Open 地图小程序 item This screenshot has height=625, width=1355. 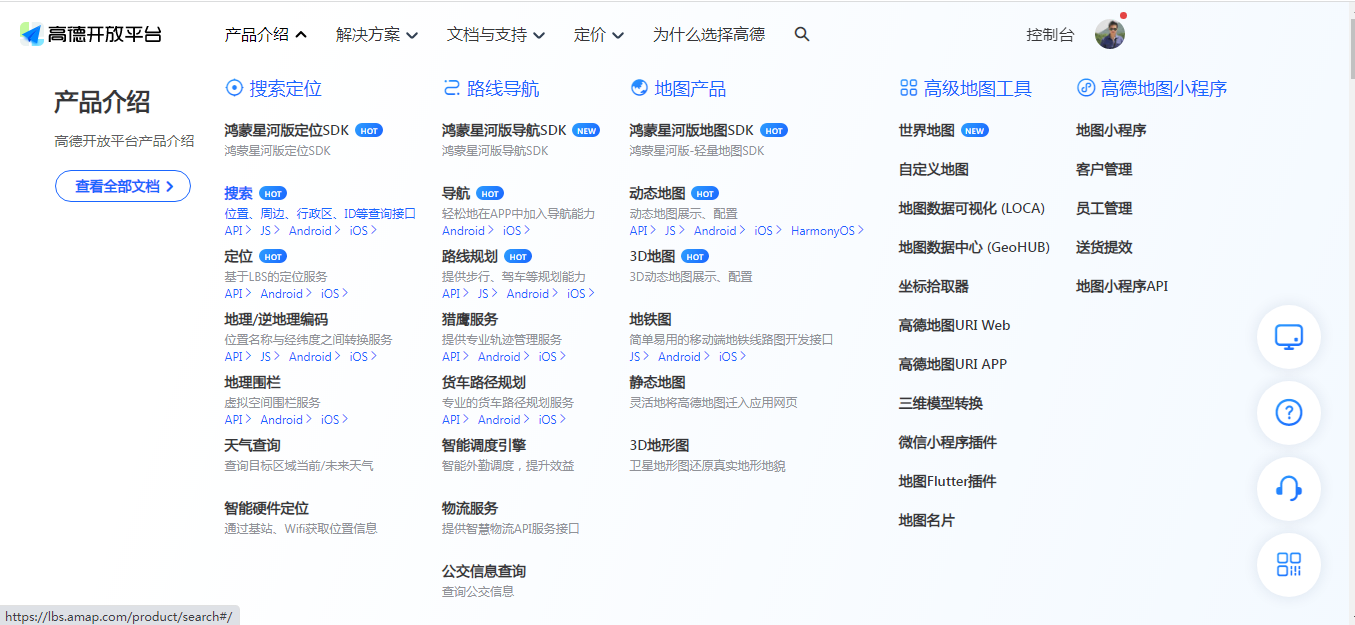1111,130
